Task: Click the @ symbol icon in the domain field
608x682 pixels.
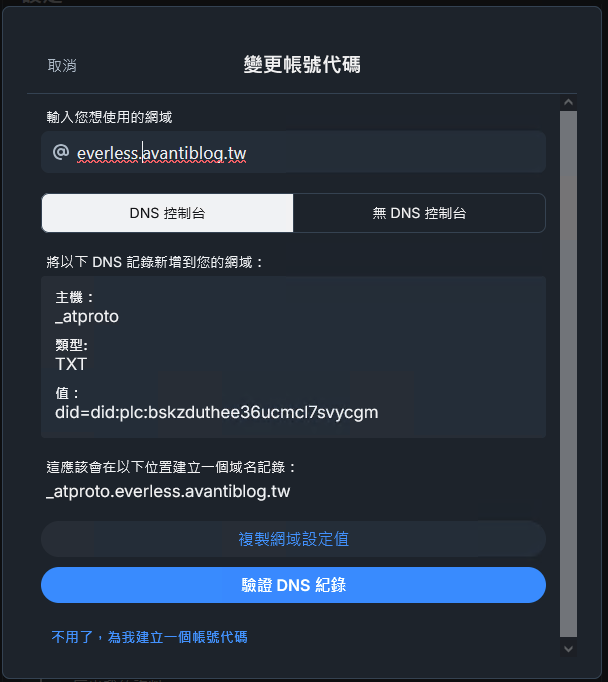Action: click(61, 152)
